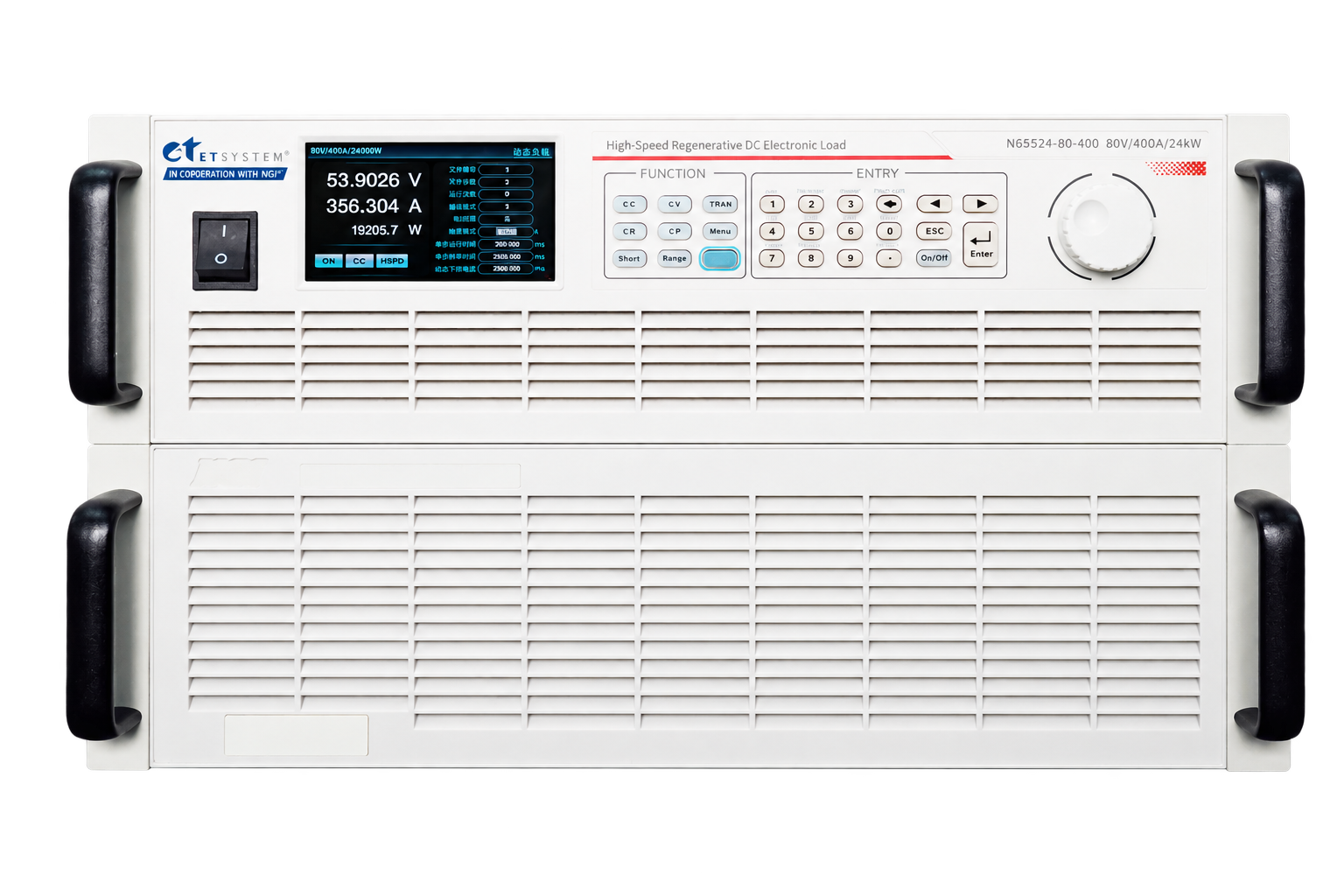Select the CV function key

[x=675, y=204]
